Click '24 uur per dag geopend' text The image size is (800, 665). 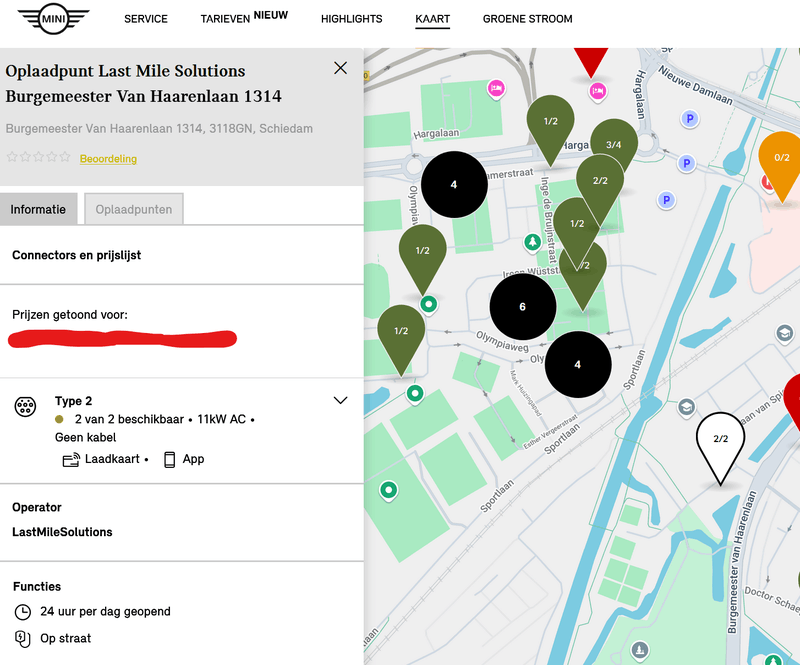click(x=105, y=611)
